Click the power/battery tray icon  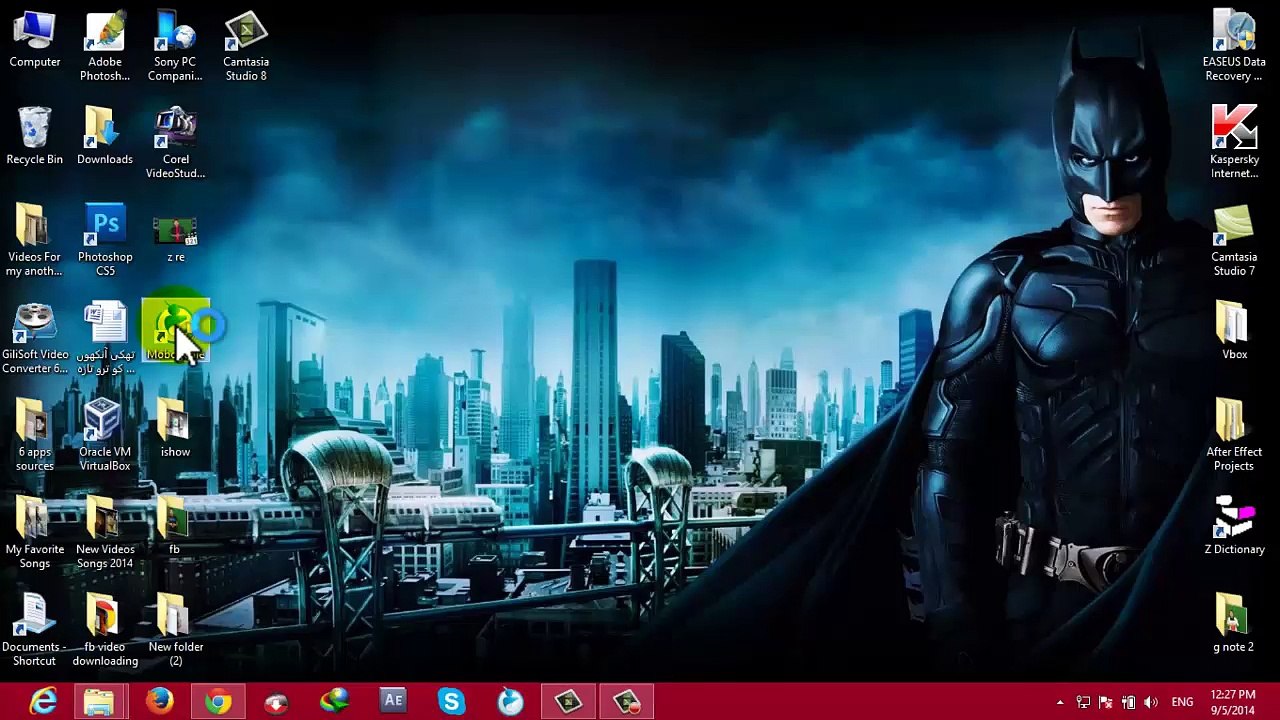(x=1128, y=703)
